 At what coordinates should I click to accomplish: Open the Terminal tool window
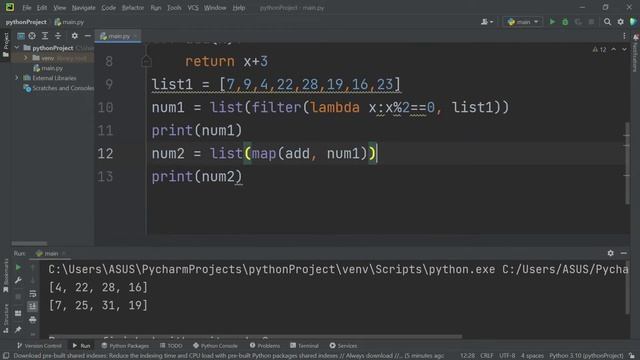[304, 346]
